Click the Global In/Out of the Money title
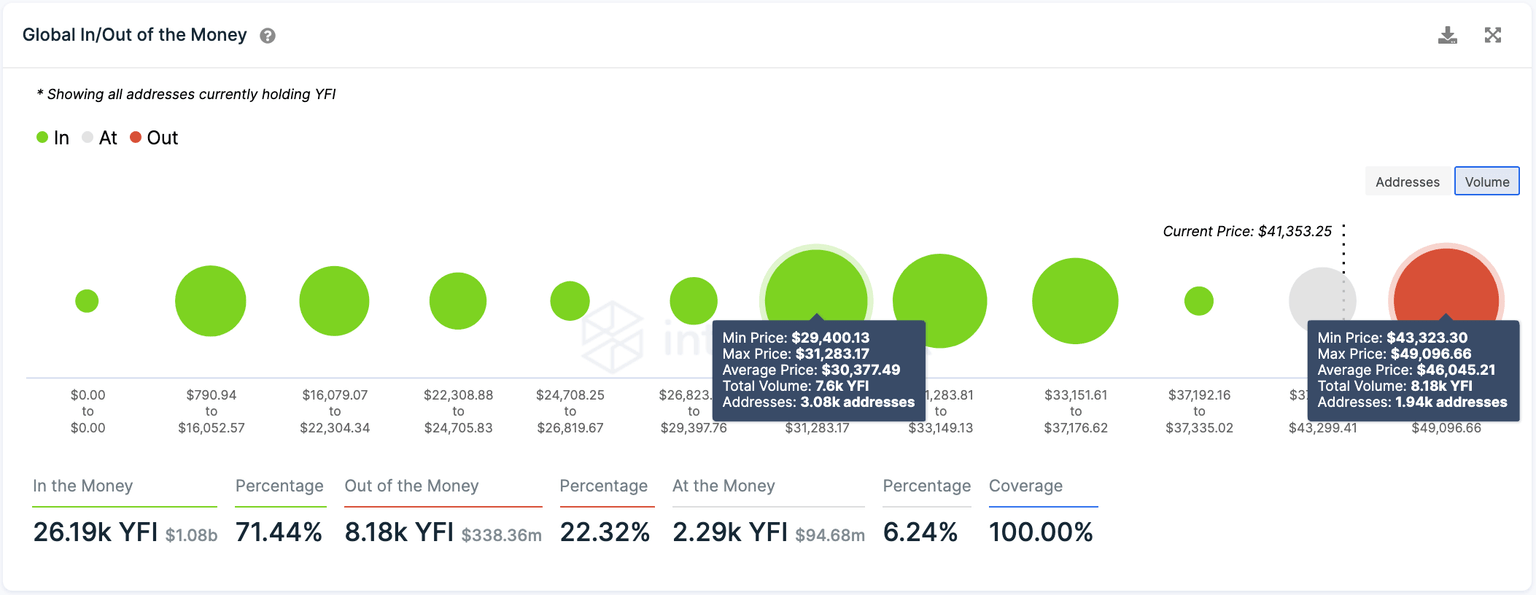This screenshot has width=1536, height=595. pos(135,34)
